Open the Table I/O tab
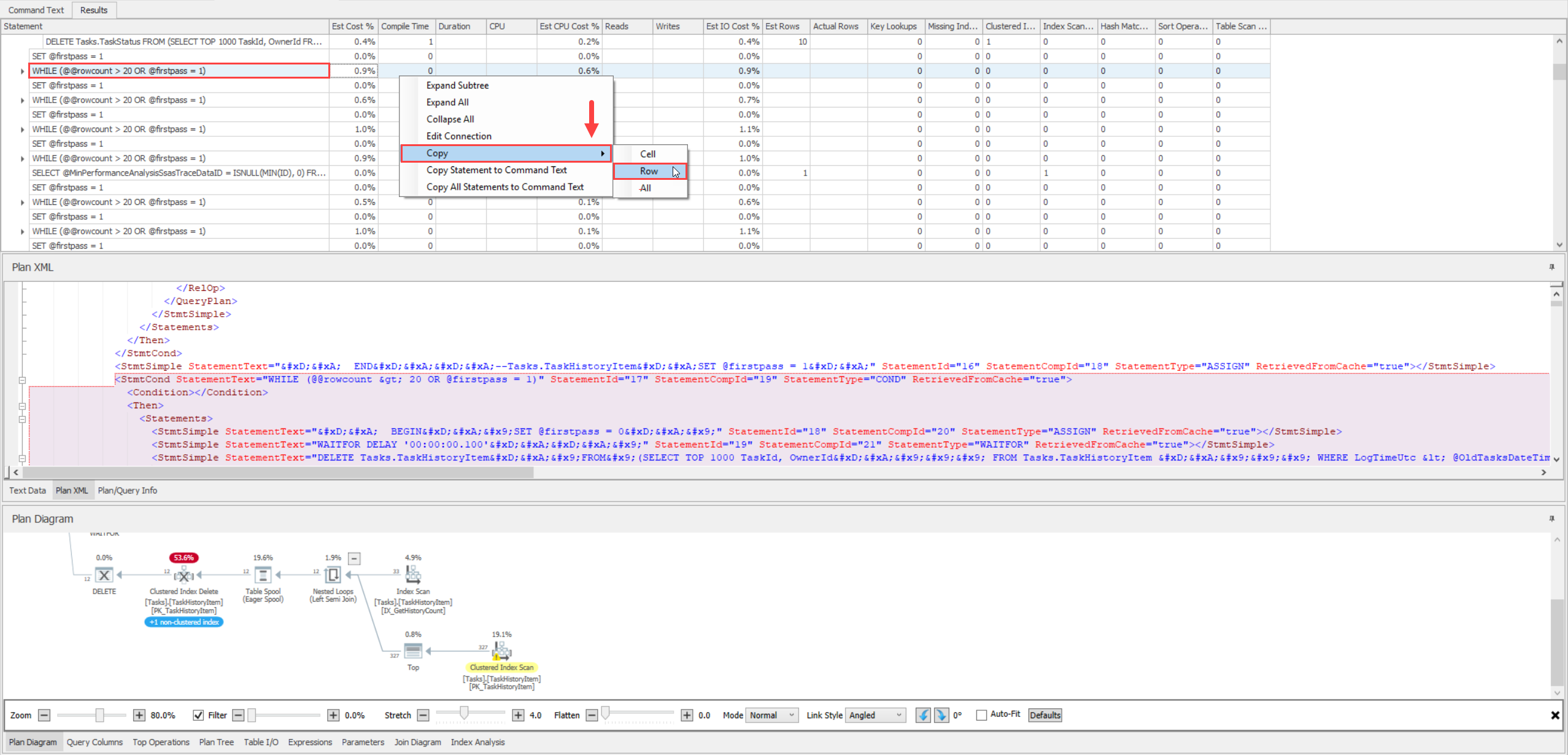 pyautogui.click(x=261, y=742)
